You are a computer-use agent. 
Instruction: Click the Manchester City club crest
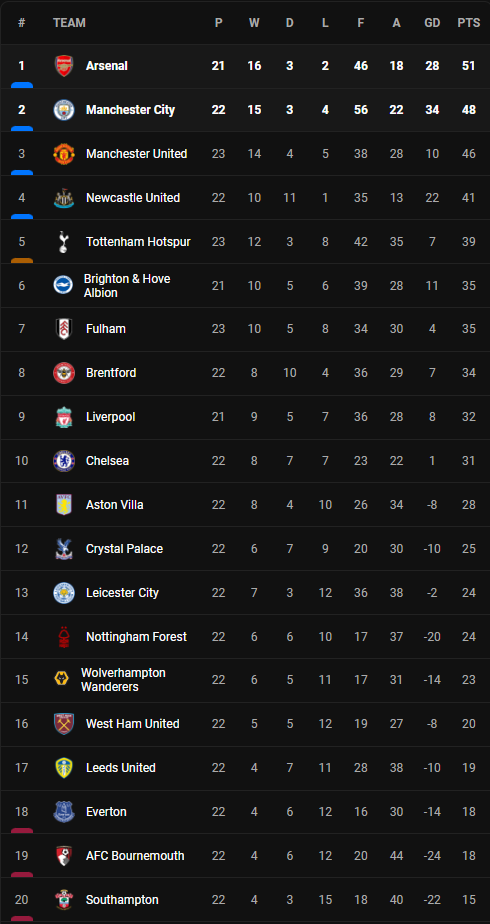(x=64, y=110)
